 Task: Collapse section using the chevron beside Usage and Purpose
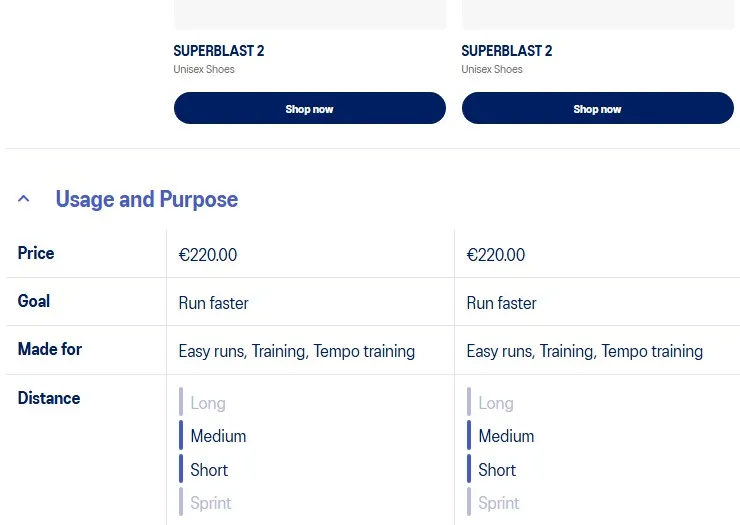coord(24,199)
